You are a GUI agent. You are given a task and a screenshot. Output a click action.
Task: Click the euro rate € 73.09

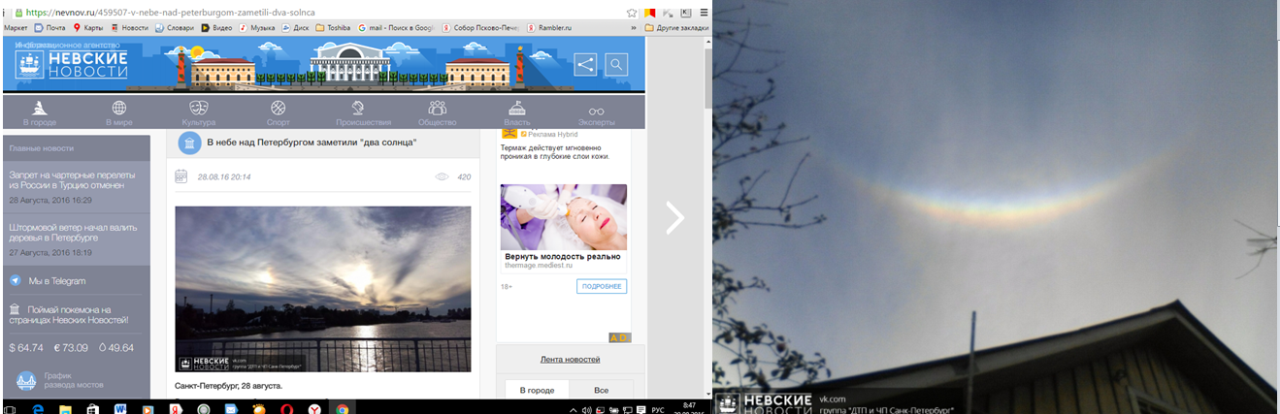click(x=71, y=347)
